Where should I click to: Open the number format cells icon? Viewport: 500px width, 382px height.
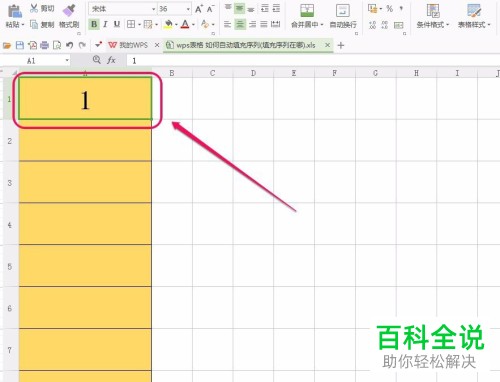pyautogui.click(x=398, y=25)
